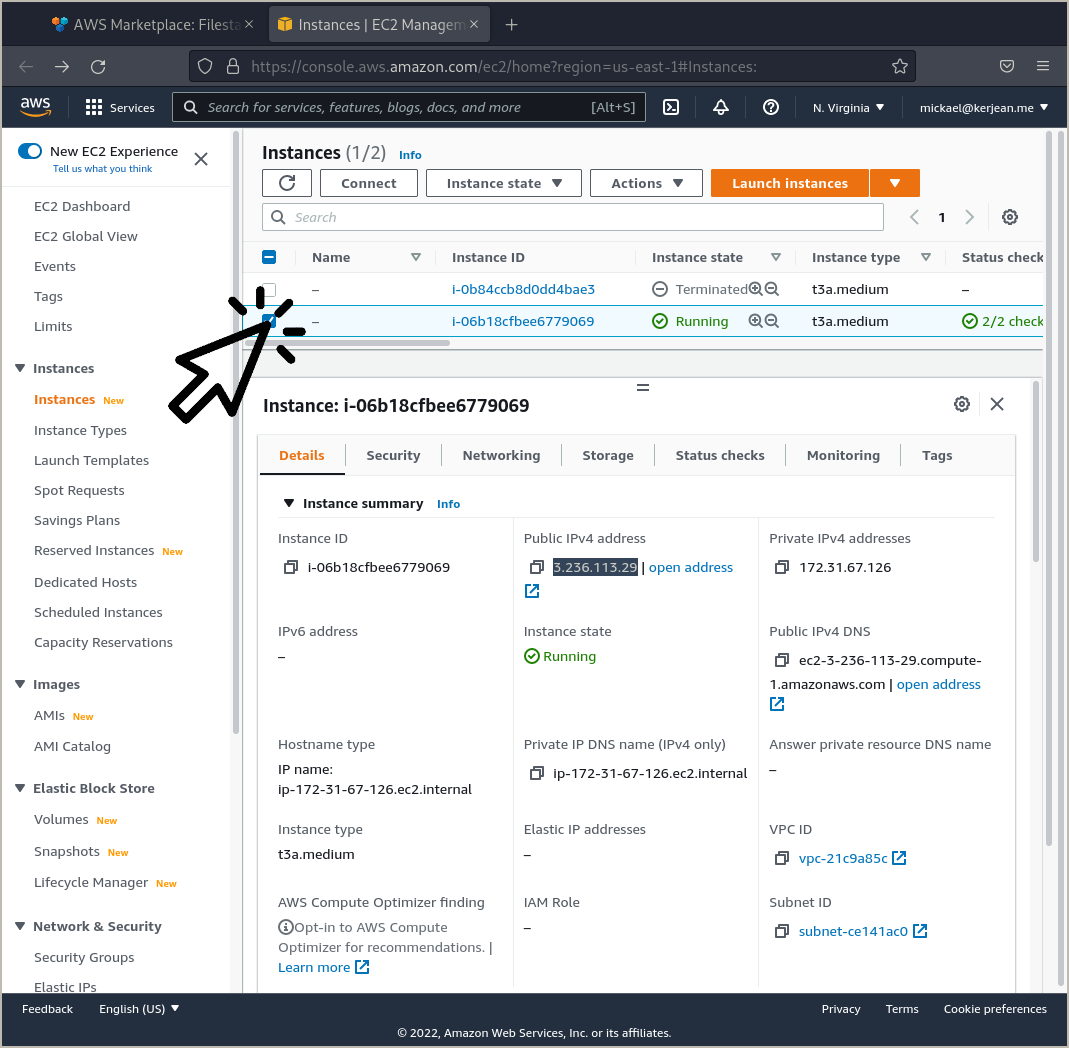Open the account menu mickael@kerjean.me

(x=983, y=108)
